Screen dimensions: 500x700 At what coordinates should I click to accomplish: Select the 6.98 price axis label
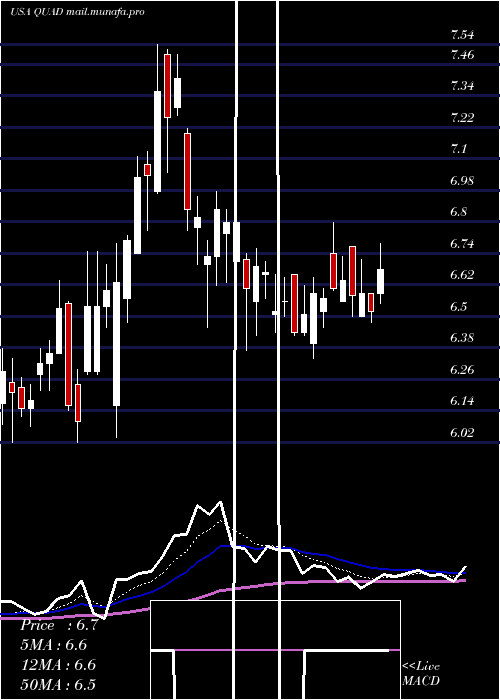[462, 181]
